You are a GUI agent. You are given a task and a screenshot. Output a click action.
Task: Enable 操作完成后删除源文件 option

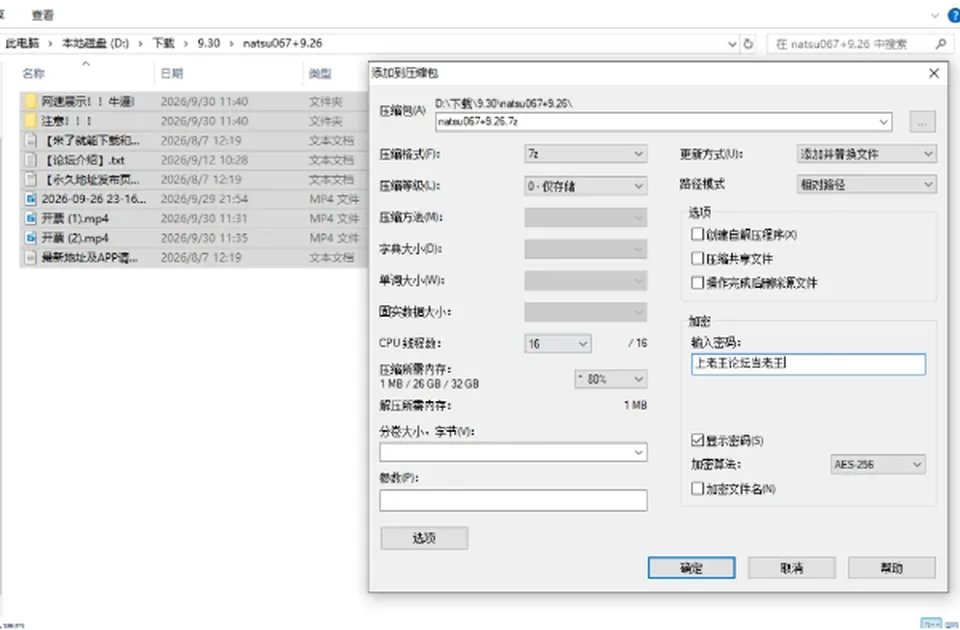[x=697, y=282]
